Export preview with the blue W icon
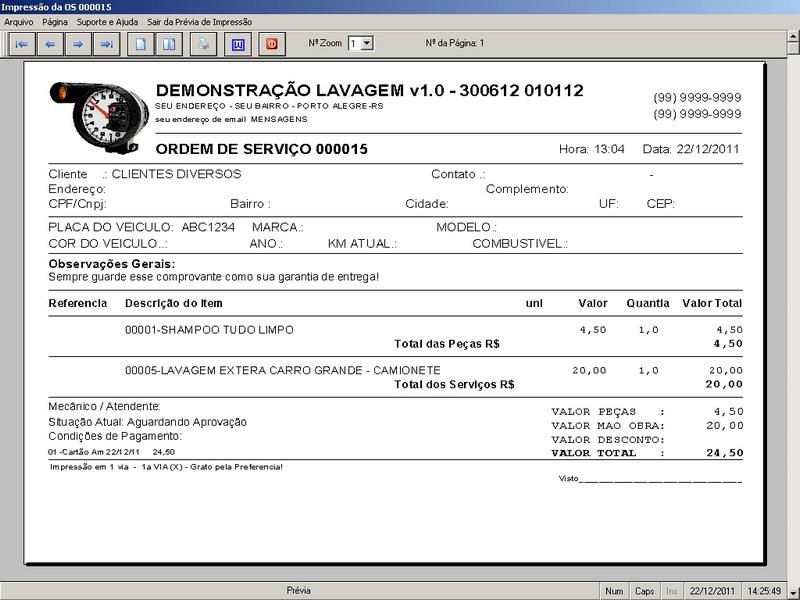Image resolution: width=800 pixels, height=600 pixels. tap(238, 44)
